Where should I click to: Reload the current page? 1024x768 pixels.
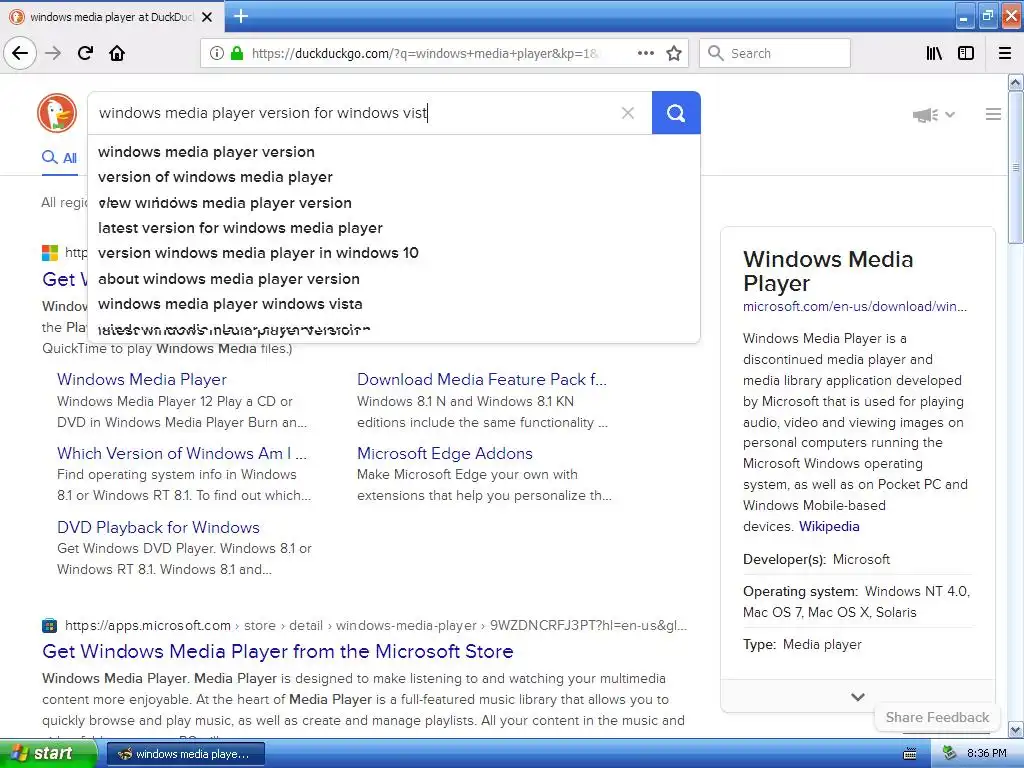point(85,53)
